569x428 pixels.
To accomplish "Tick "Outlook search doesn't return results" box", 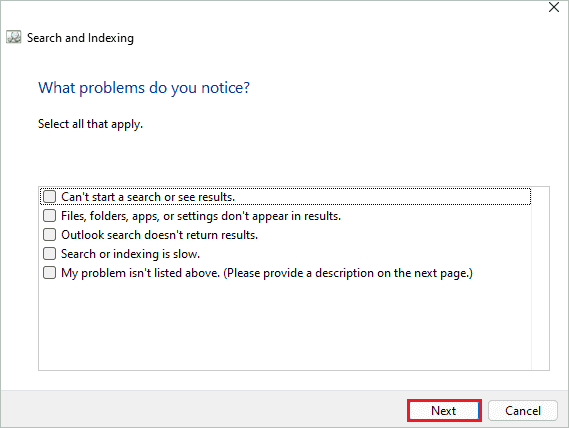I will (49, 235).
